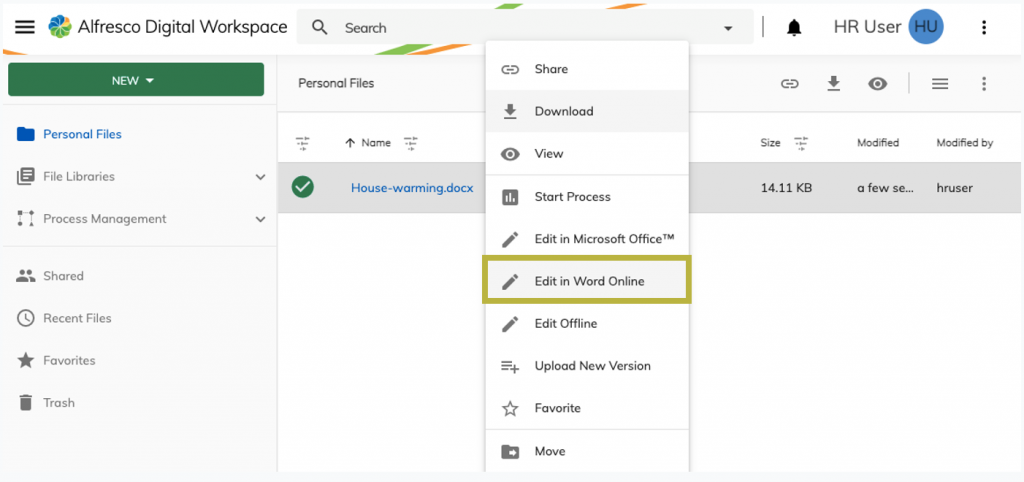Click the share link toolbar icon

[790, 84]
